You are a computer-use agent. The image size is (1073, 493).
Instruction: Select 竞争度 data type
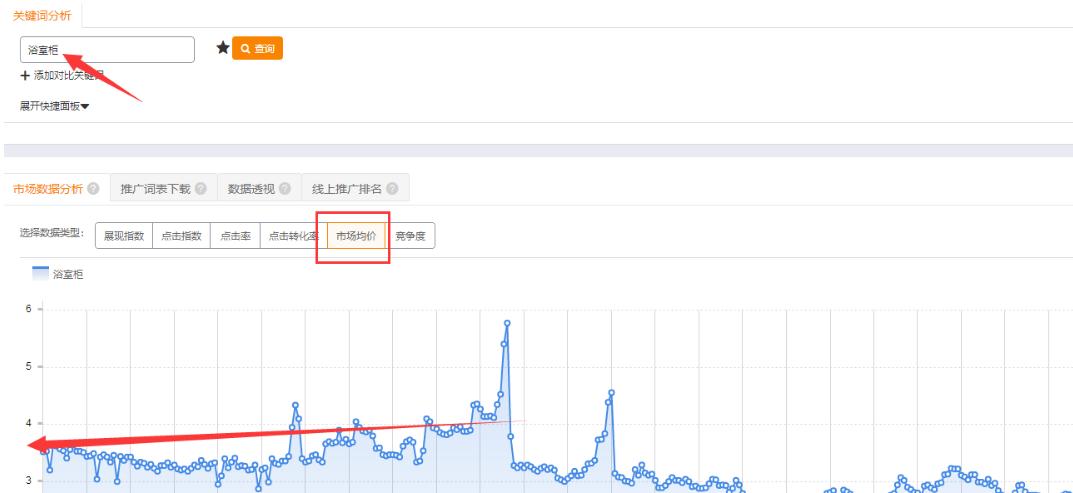410,236
